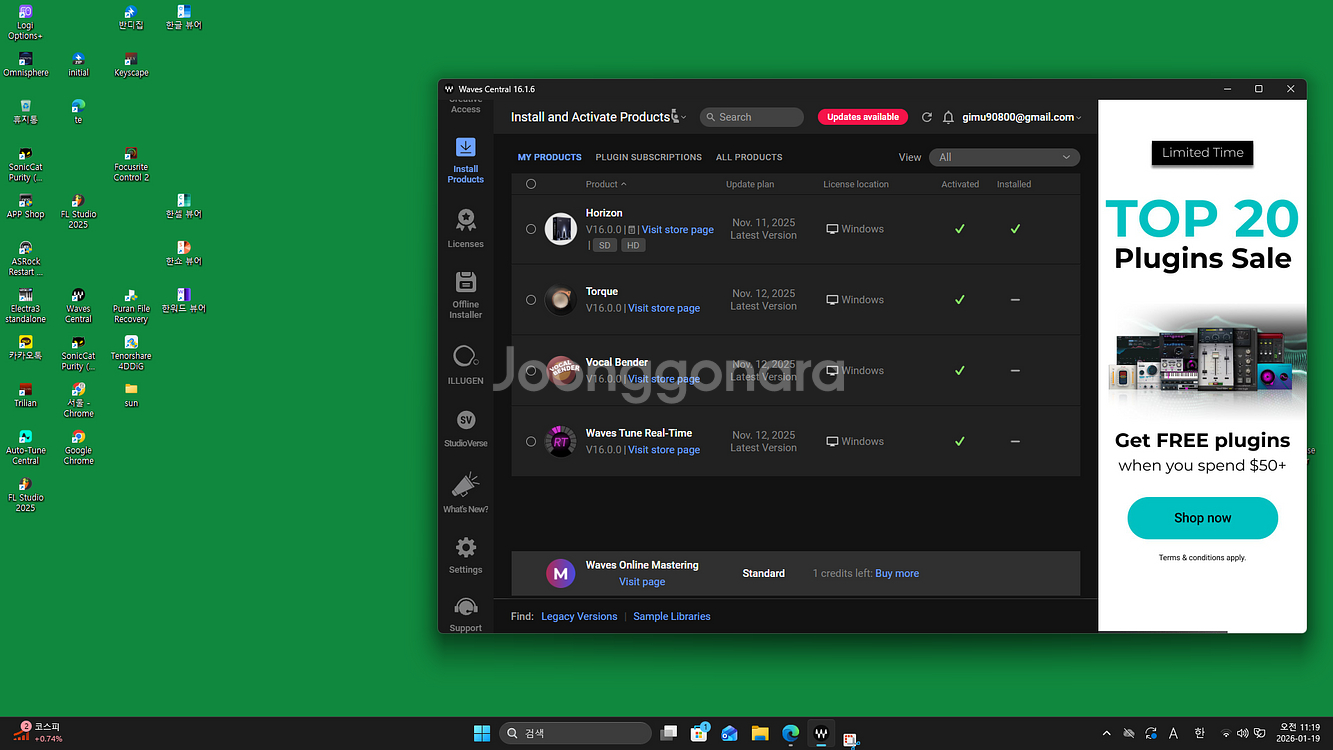The height and width of the screenshot is (750, 1333).
Task: Click the Updates available button
Action: [862, 117]
